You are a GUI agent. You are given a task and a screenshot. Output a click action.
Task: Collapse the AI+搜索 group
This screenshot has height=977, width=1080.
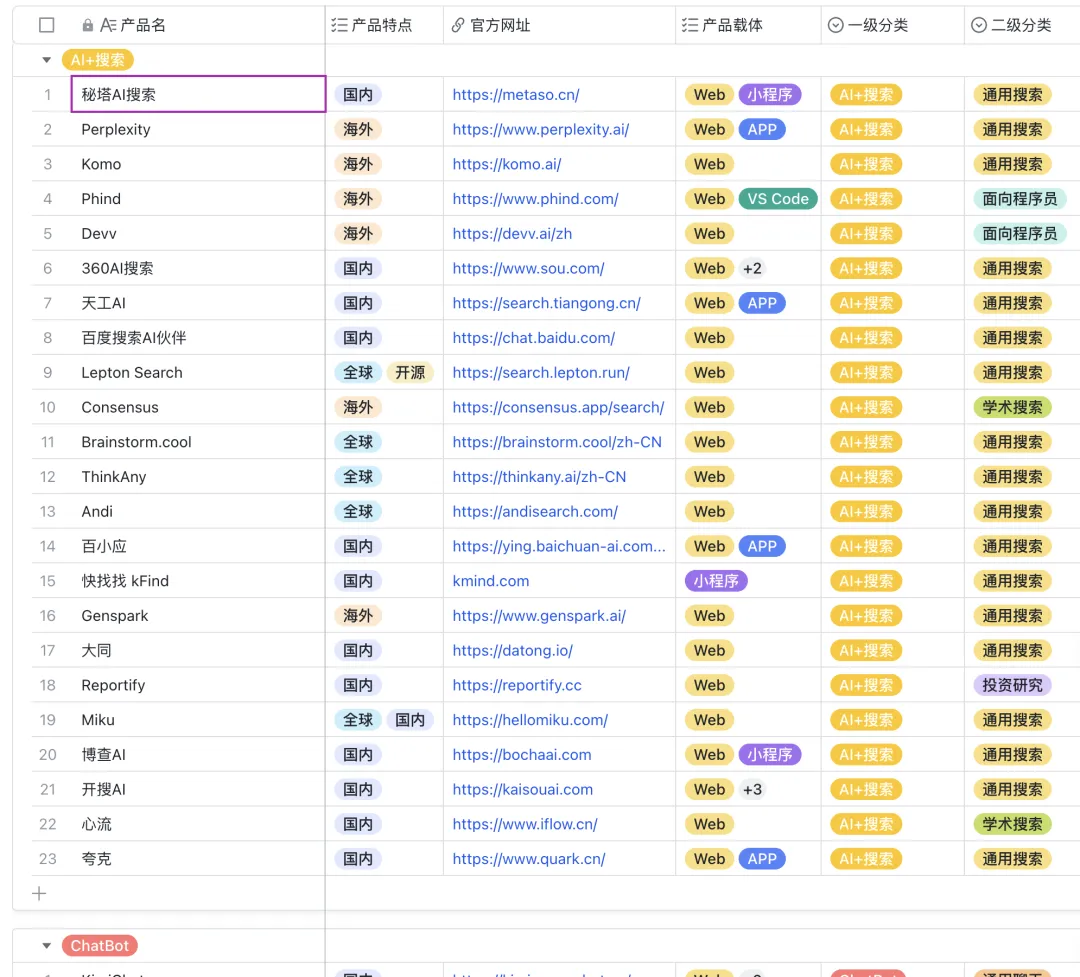pos(47,60)
